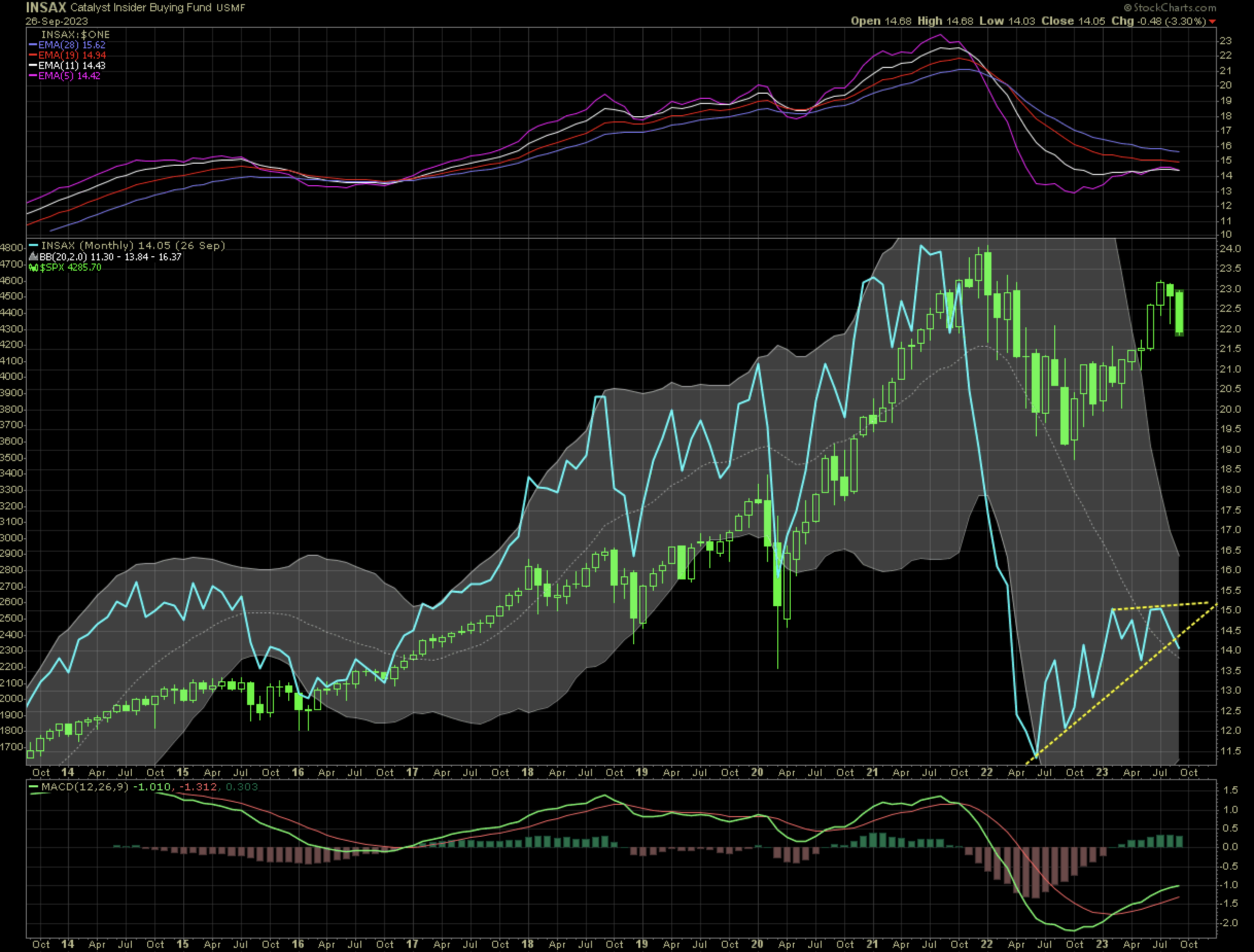Viewport: 1254px width, 952px height.
Task: Click the Chg -0.48 (-3.30%) readout
Action: (x=1158, y=21)
